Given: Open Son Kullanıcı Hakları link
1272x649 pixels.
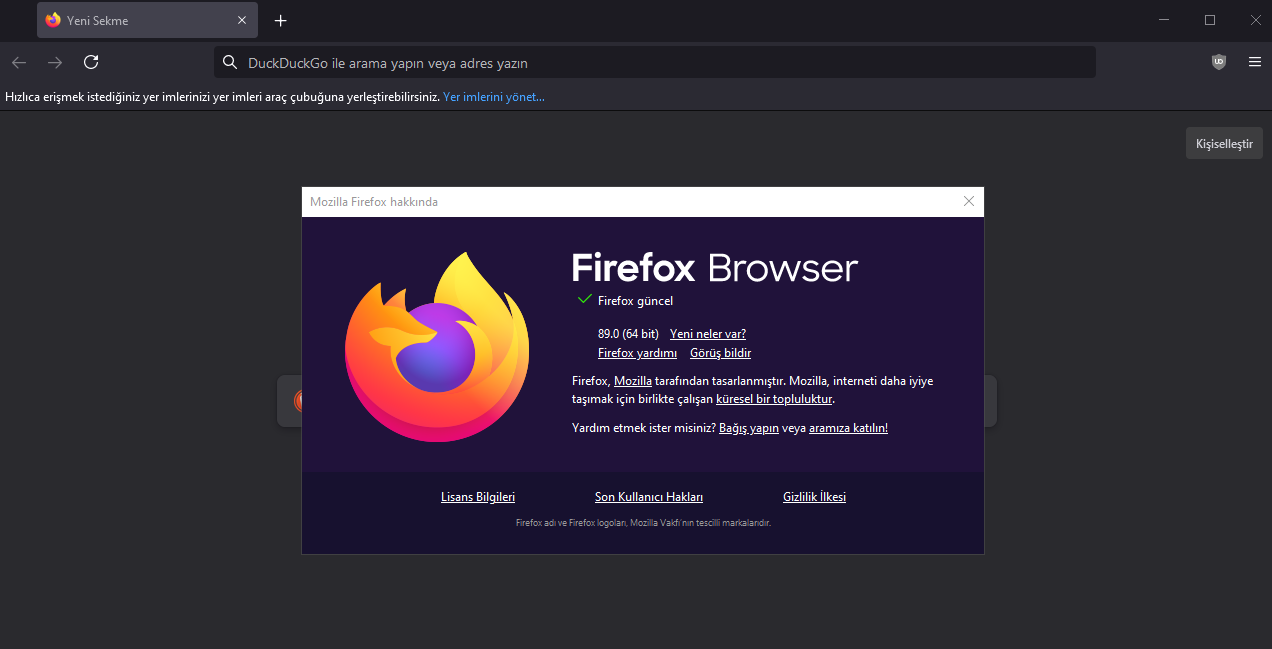Looking at the screenshot, I should click(x=649, y=497).
